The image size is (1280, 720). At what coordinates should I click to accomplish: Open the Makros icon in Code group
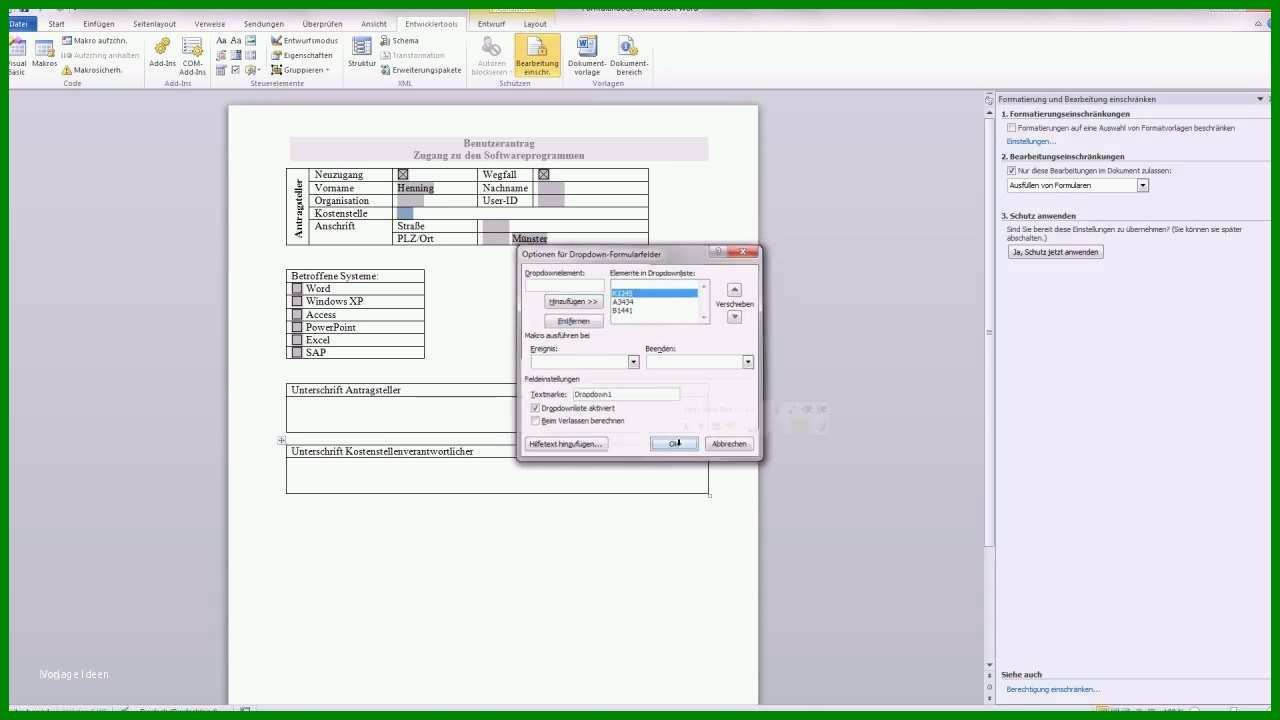click(45, 53)
